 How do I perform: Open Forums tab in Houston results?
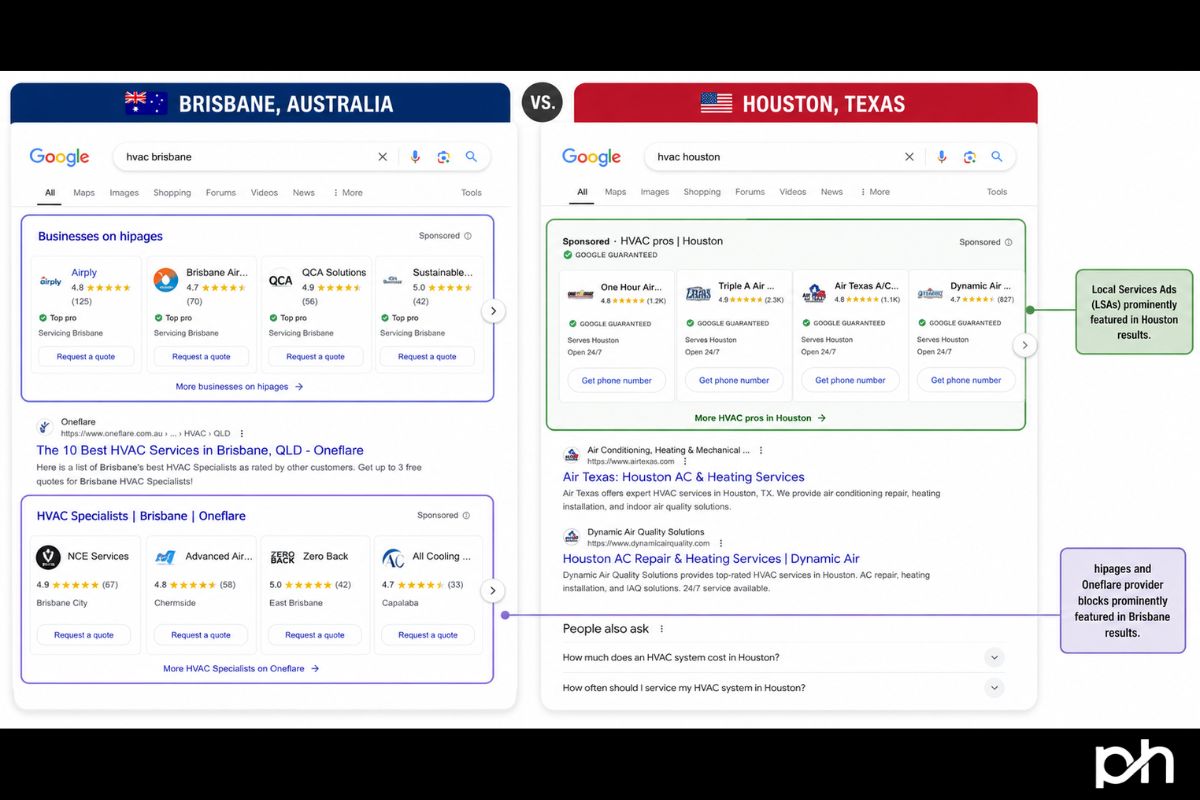point(750,192)
